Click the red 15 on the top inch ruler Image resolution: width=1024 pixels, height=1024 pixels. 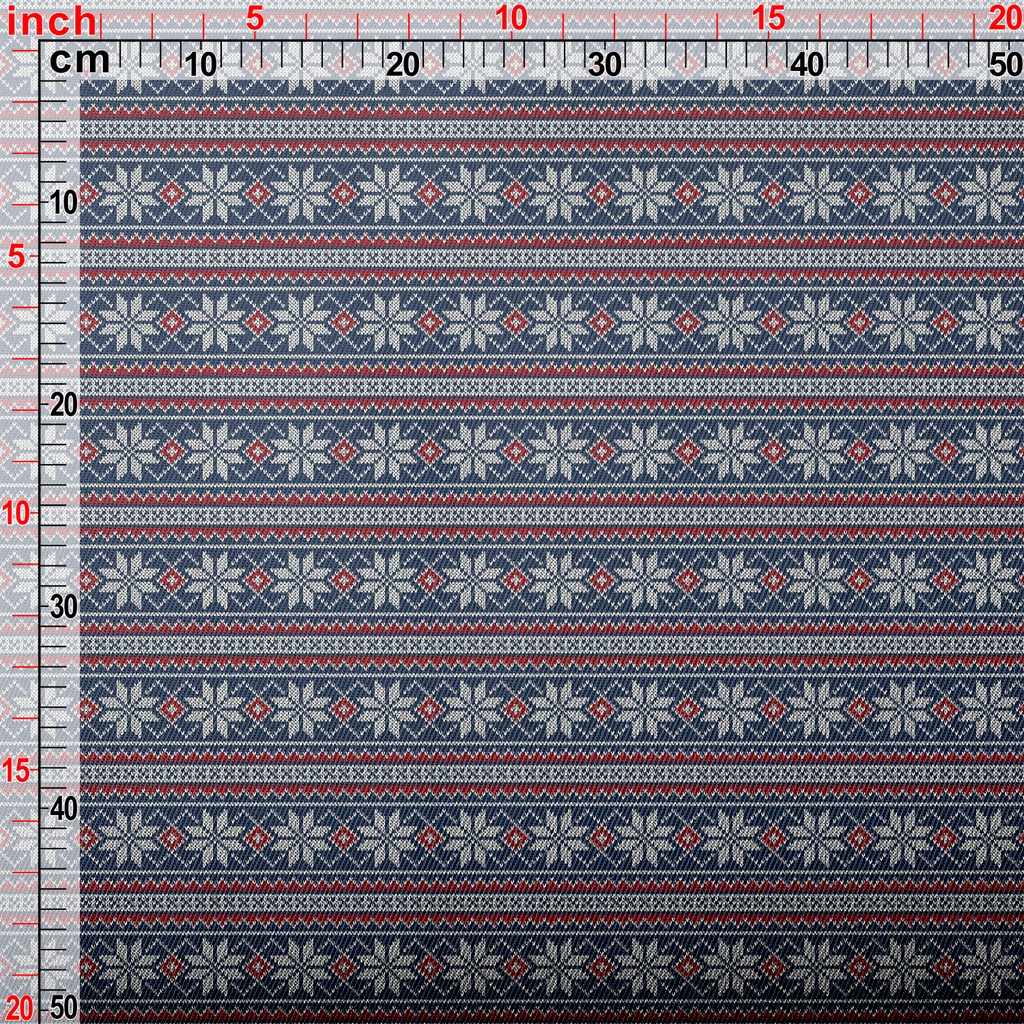pyautogui.click(x=767, y=18)
